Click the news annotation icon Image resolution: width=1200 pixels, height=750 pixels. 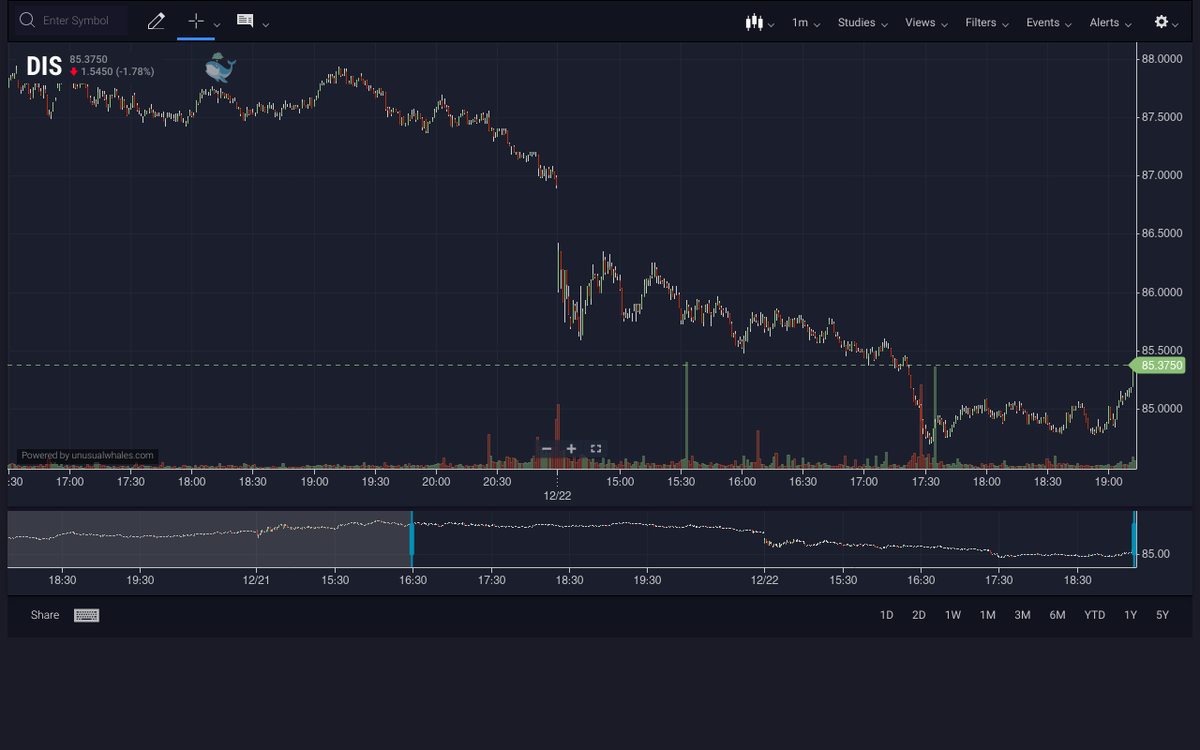(243, 20)
